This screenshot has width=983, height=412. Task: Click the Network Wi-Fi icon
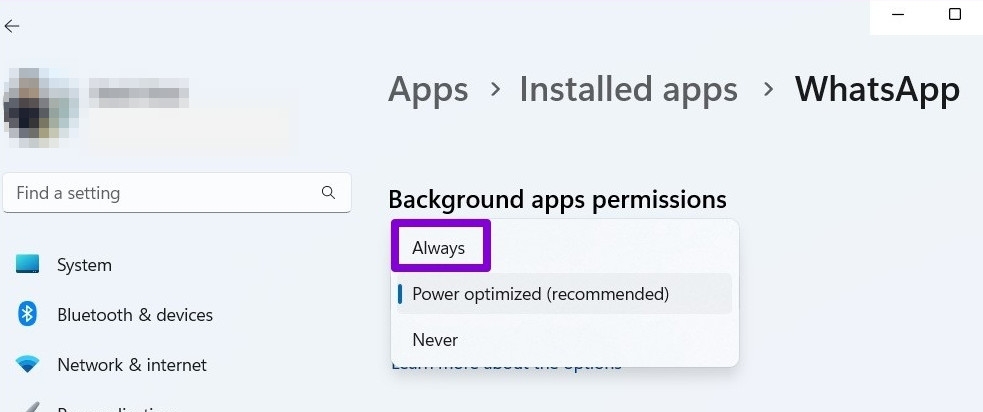pos(28,365)
